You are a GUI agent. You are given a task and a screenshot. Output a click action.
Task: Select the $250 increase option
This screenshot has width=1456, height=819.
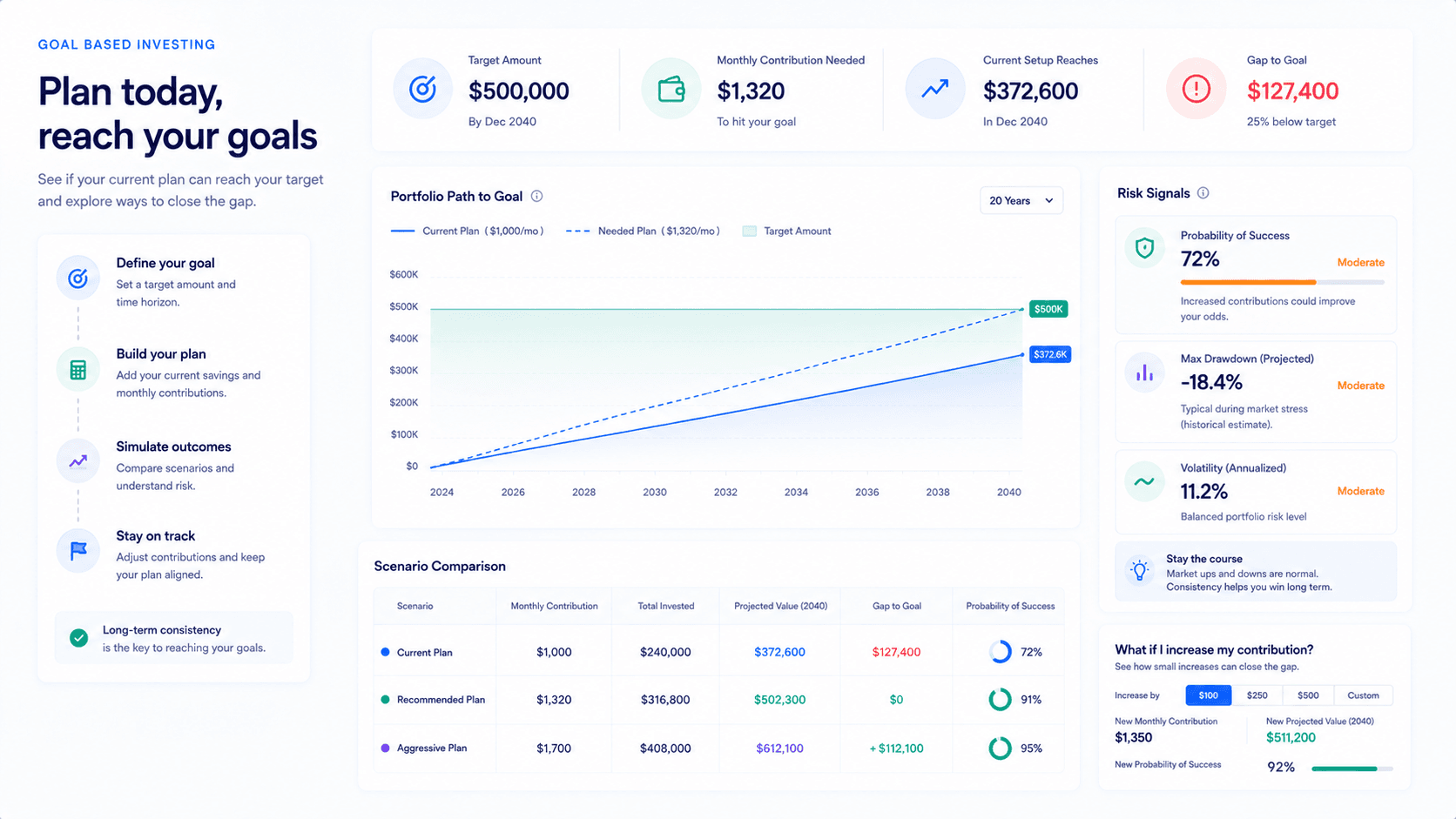pyautogui.click(x=1257, y=695)
